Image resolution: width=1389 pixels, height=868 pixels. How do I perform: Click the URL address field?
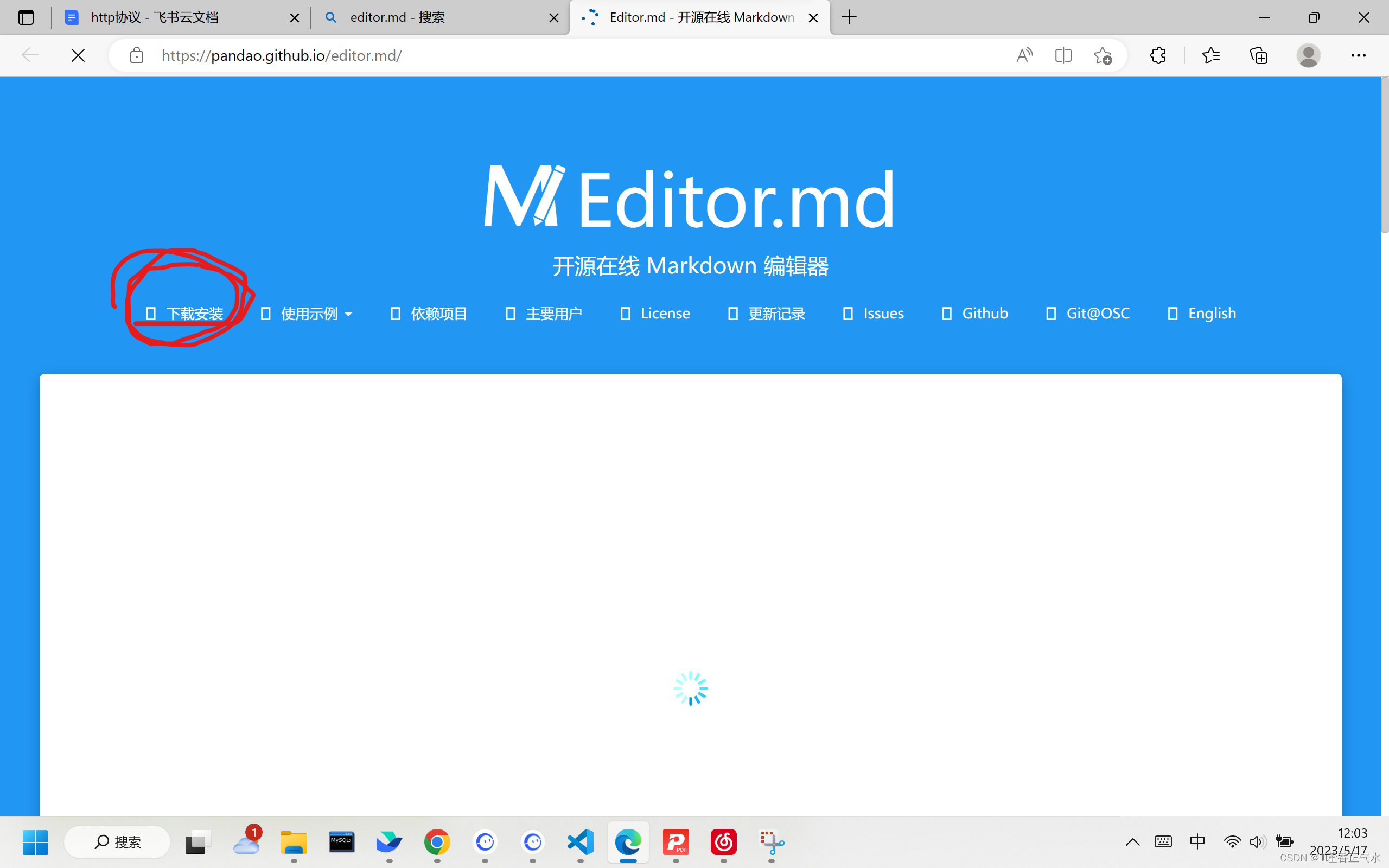click(x=517, y=55)
